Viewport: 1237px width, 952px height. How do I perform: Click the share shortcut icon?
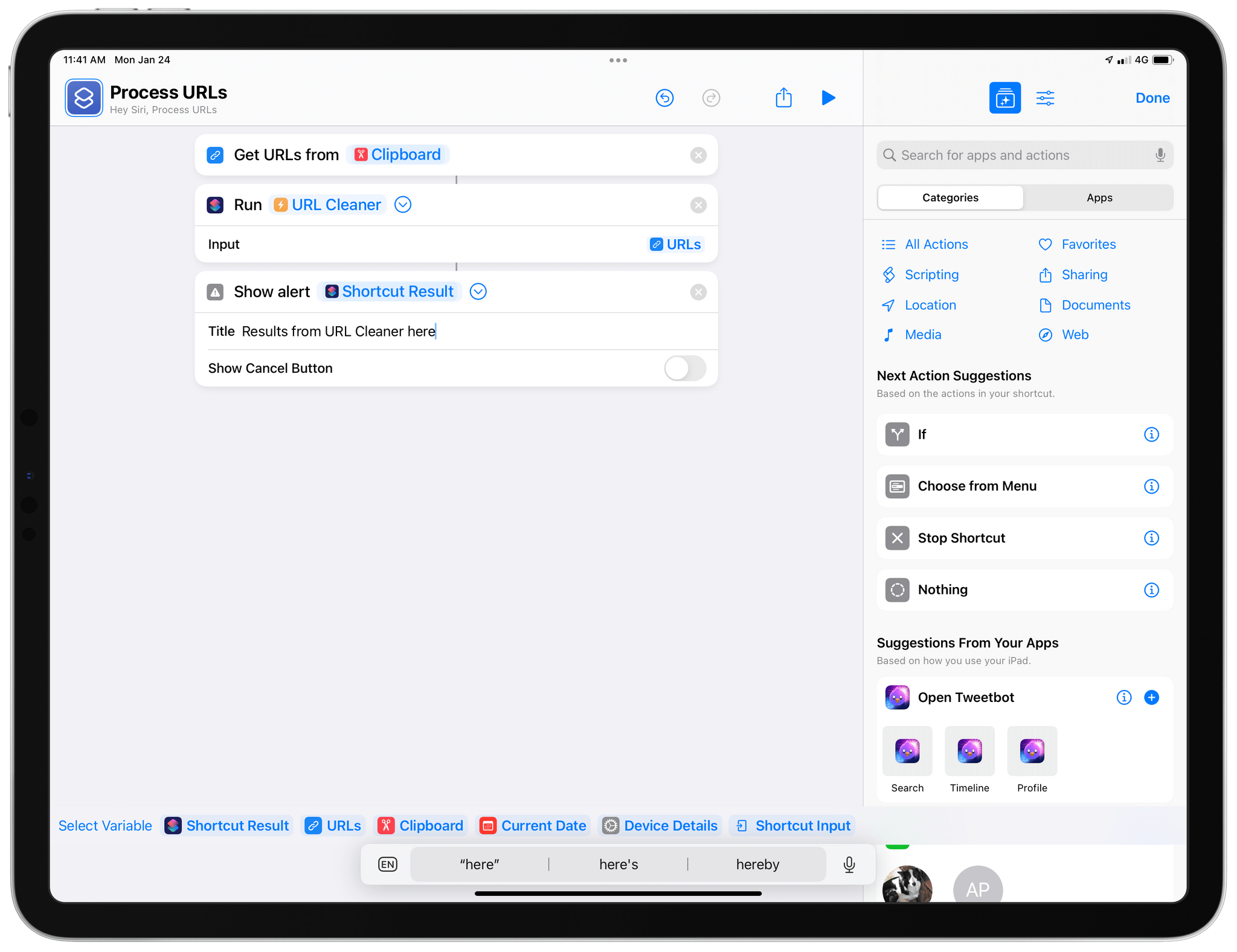[x=783, y=98]
